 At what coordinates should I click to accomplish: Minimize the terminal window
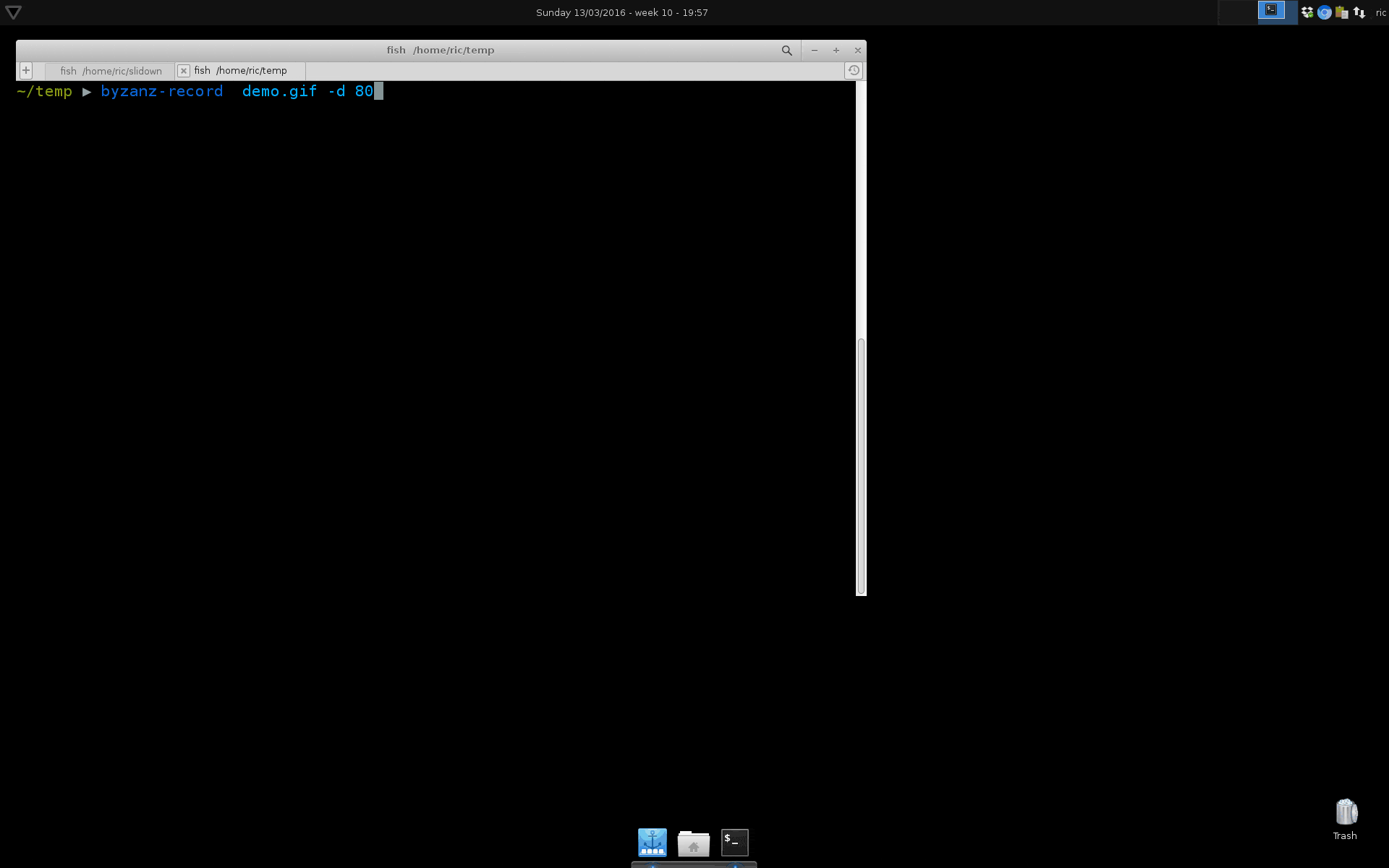pyautogui.click(x=815, y=51)
